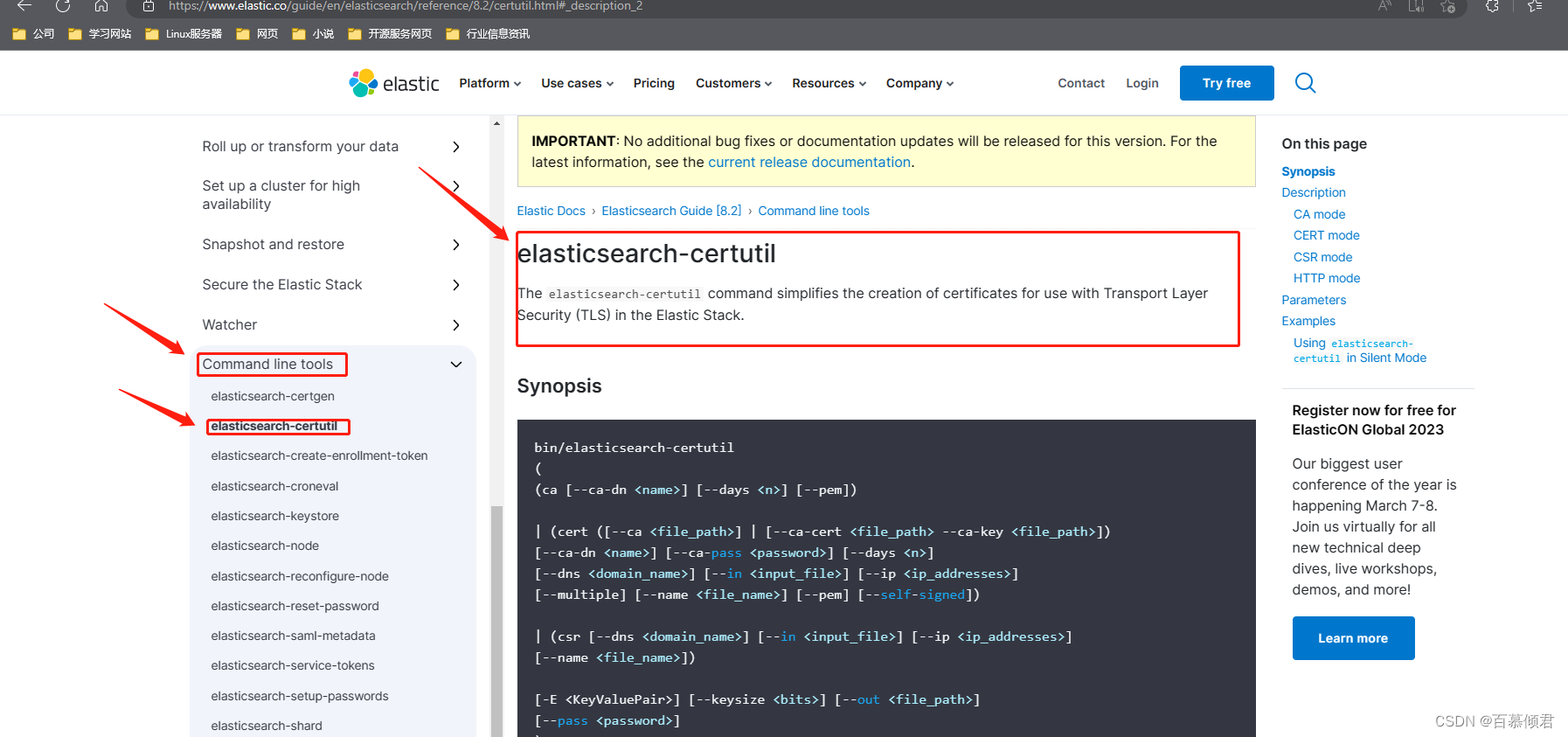Jump to the CA mode section
Image resolution: width=1568 pixels, height=737 pixels.
pos(1319,214)
